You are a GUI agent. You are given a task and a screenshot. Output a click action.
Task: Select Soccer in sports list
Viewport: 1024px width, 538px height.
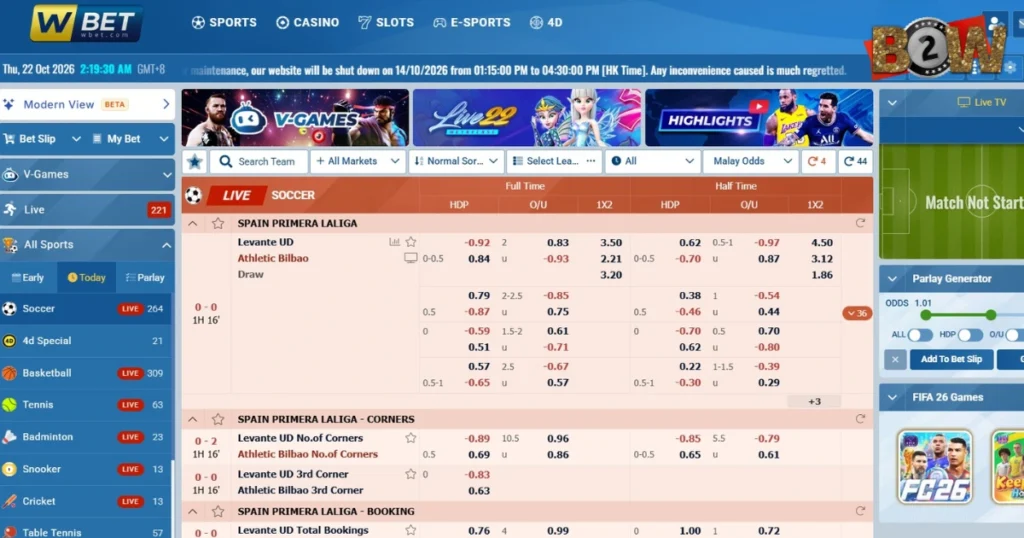point(86,309)
